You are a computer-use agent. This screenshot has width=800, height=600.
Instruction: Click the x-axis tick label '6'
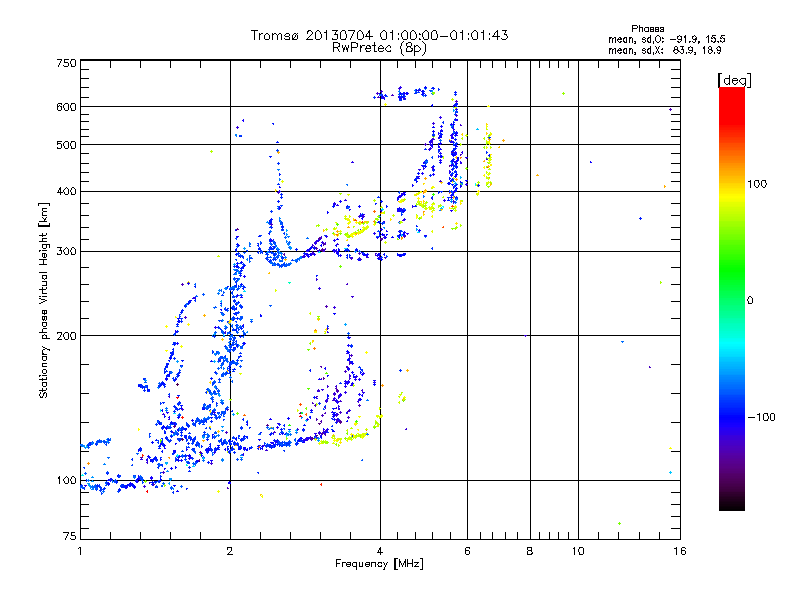pos(467,551)
